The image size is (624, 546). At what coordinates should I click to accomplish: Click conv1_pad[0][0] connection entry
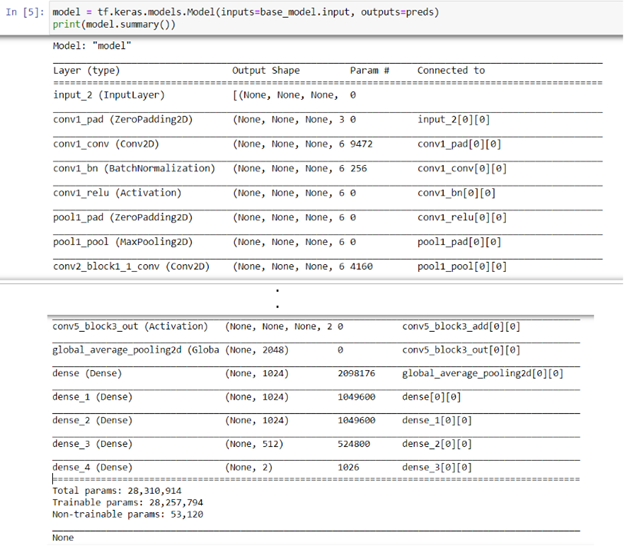coord(459,144)
